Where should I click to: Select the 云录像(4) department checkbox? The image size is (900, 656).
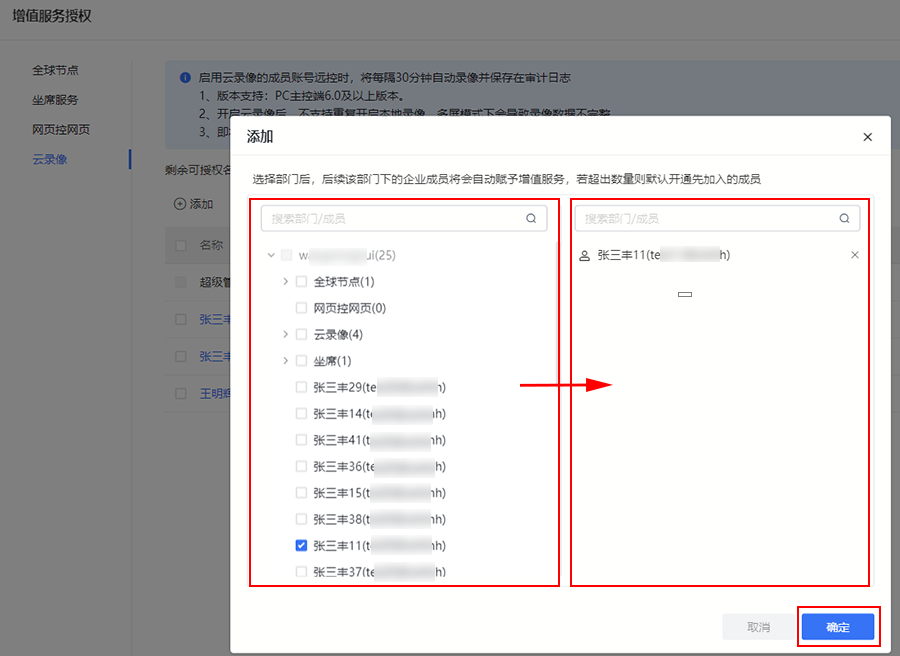(x=301, y=334)
